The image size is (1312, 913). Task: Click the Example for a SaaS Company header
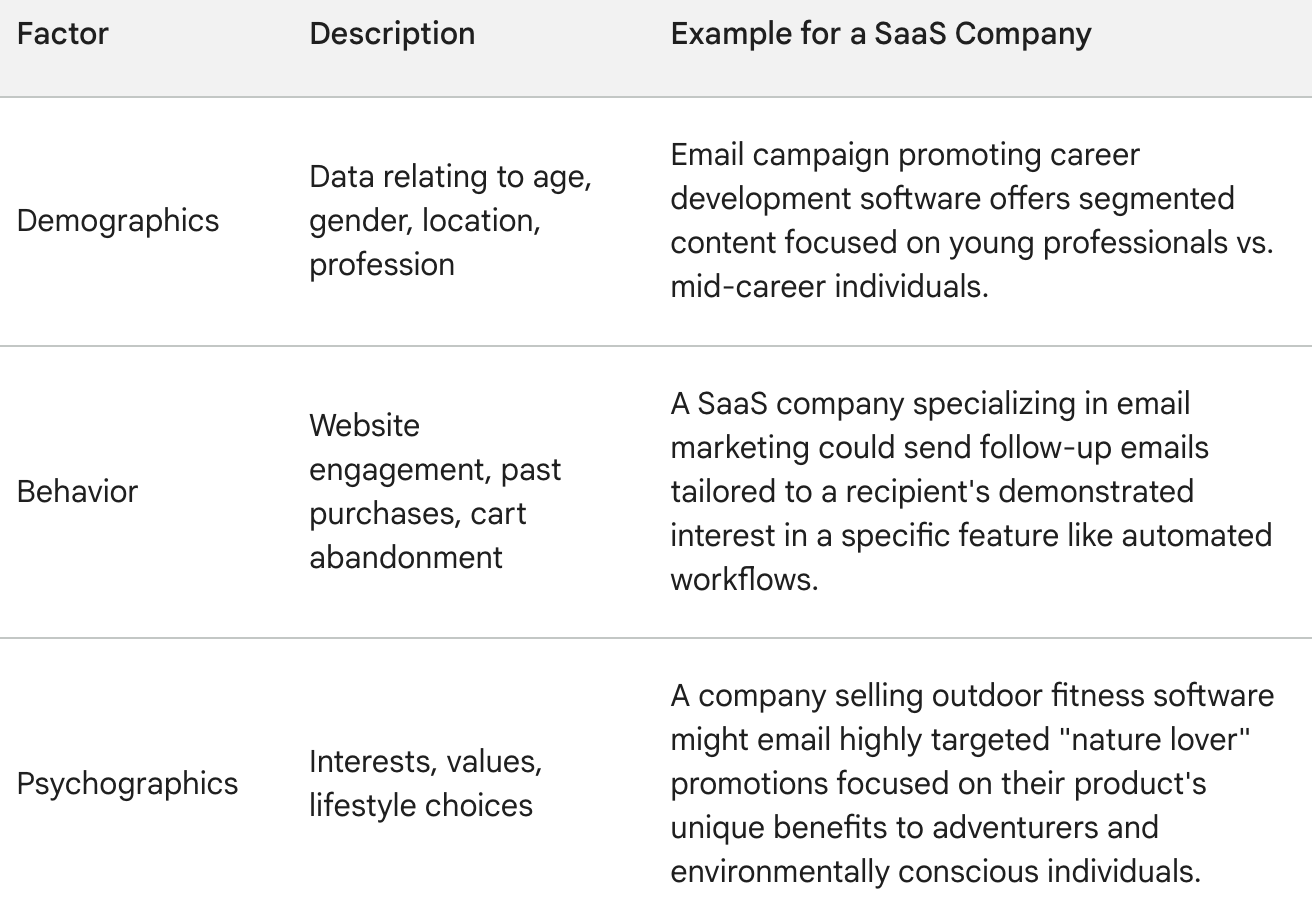click(881, 33)
